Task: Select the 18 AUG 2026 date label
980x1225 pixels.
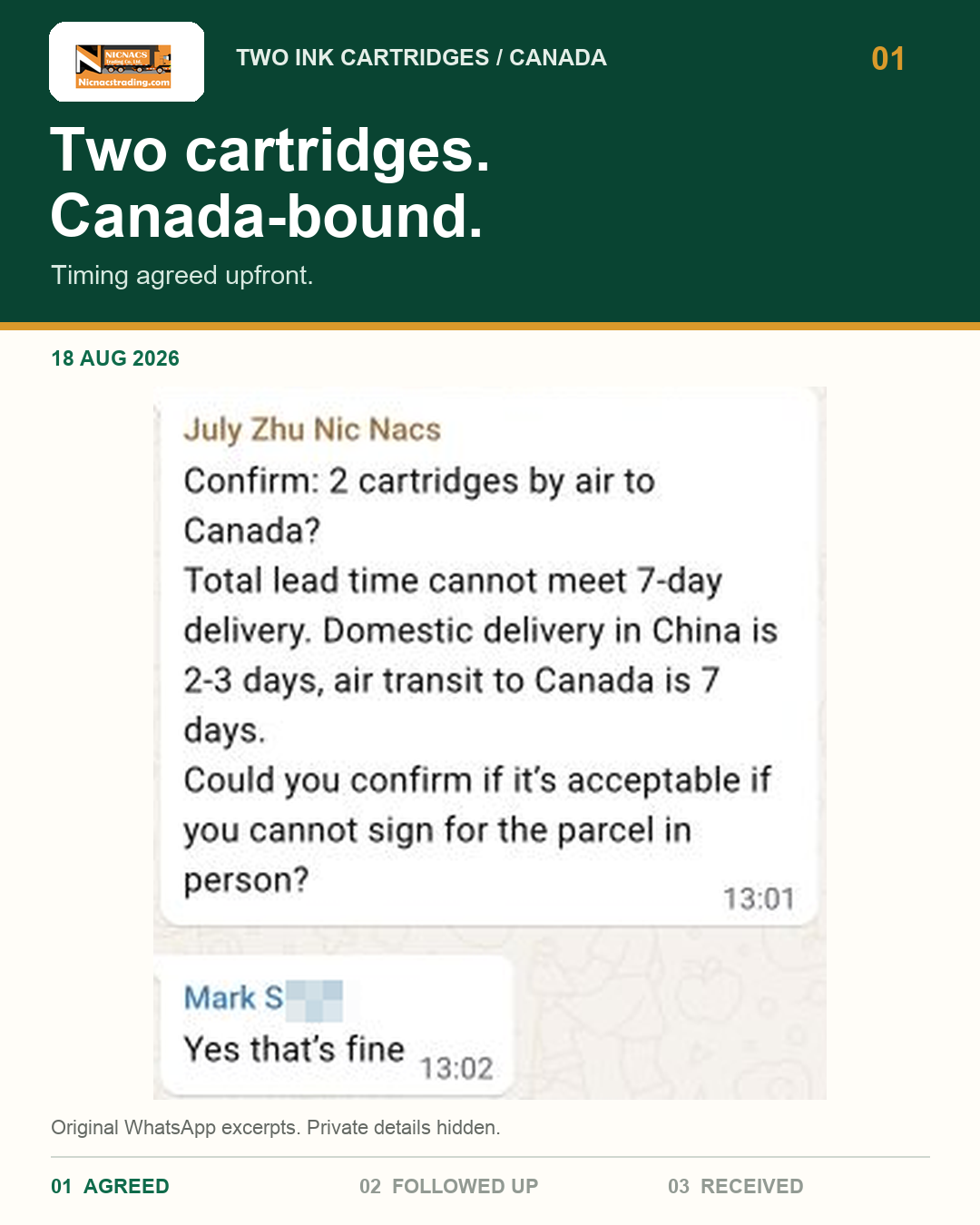Action: [115, 358]
